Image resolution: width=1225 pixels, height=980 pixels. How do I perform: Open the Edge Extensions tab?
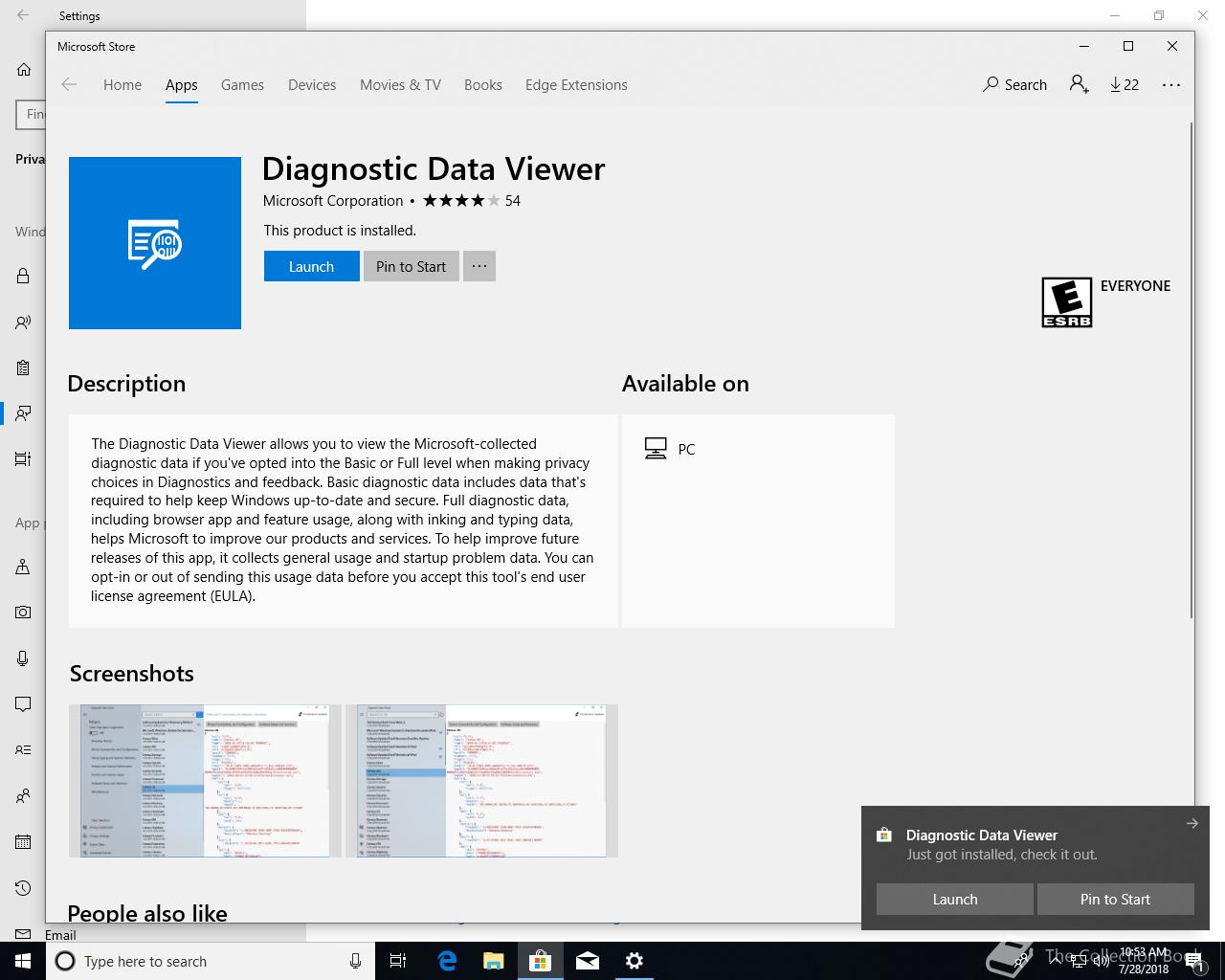(x=576, y=84)
